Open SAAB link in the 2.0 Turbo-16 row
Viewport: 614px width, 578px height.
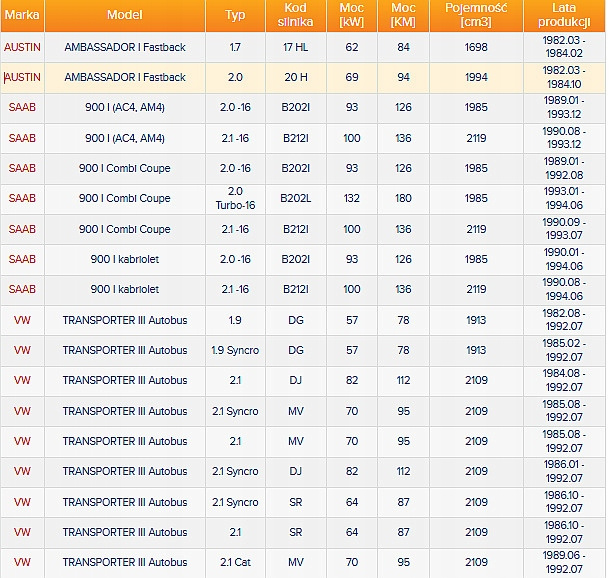tap(22, 198)
